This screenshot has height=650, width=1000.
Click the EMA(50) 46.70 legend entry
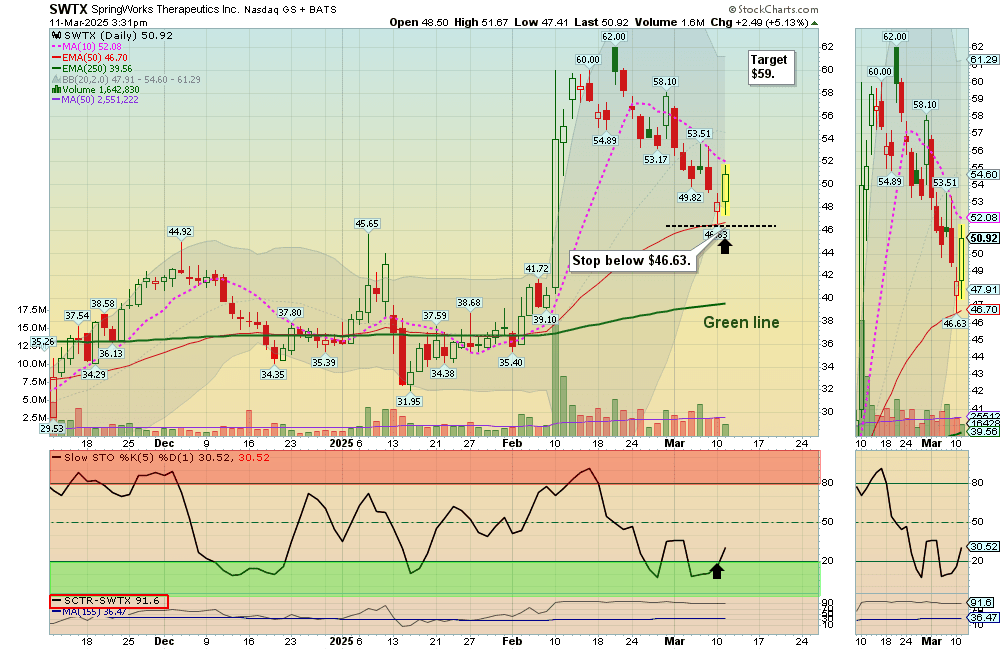pos(94,57)
